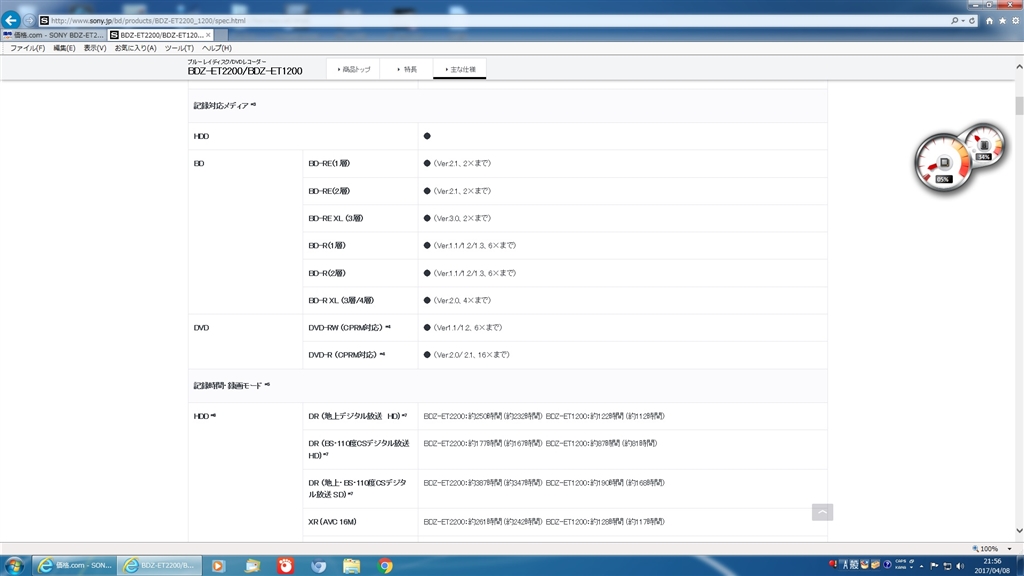Screen dimensions: 1024x576
Task: Open the お気に入り(A) menu
Action: coord(135,48)
